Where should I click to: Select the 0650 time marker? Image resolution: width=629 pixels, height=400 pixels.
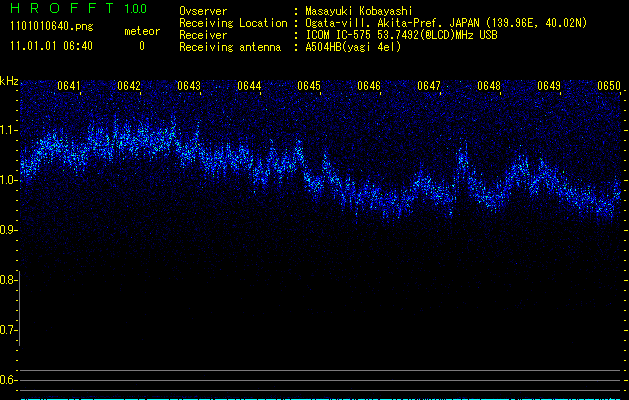(x=609, y=87)
